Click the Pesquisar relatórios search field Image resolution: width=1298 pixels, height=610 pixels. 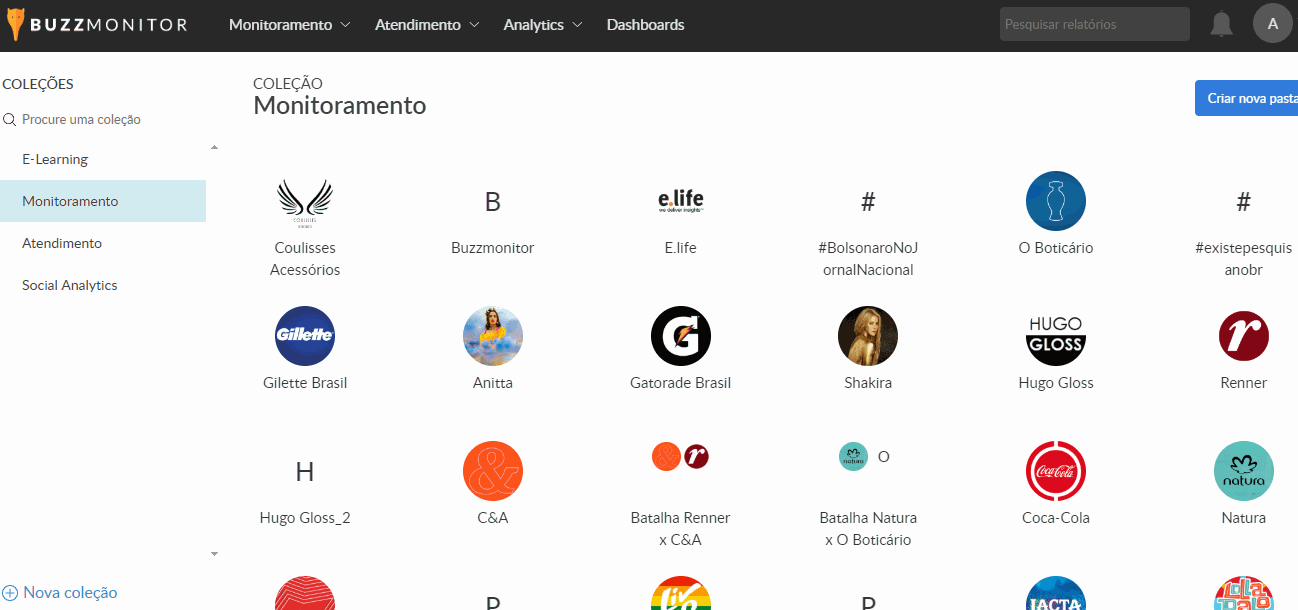pos(1094,24)
